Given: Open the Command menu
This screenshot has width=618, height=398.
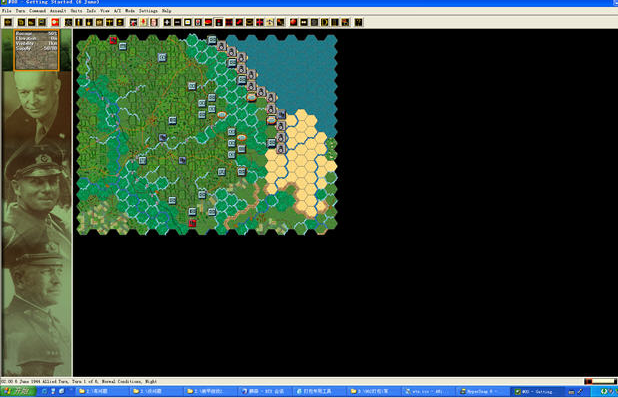Looking at the screenshot, I should coord(37,11).
